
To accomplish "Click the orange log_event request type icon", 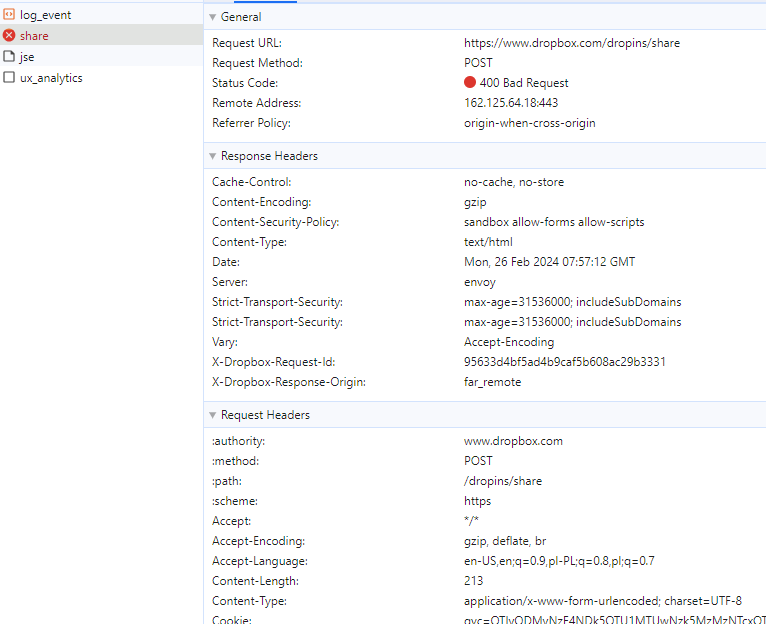I will pos(9,15).
